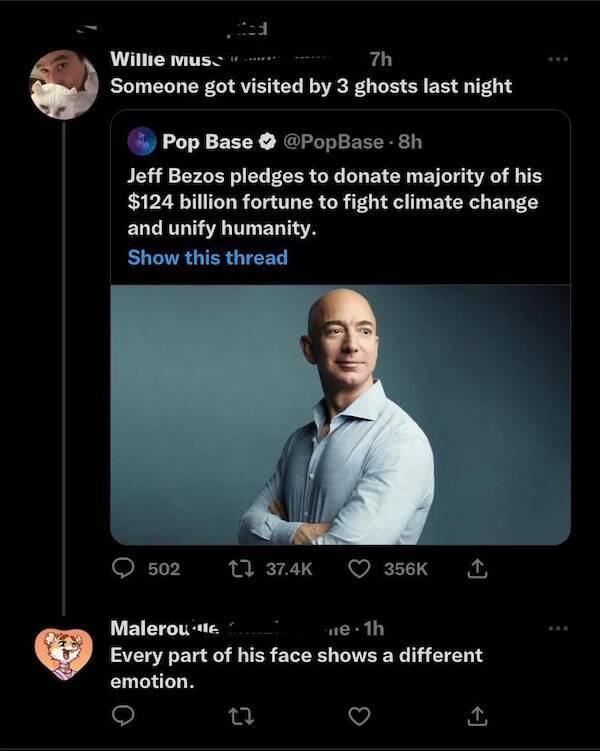View the Jeff Bezos photo
This screenshot has height=751, width=600.
click(x=340, y=414)
